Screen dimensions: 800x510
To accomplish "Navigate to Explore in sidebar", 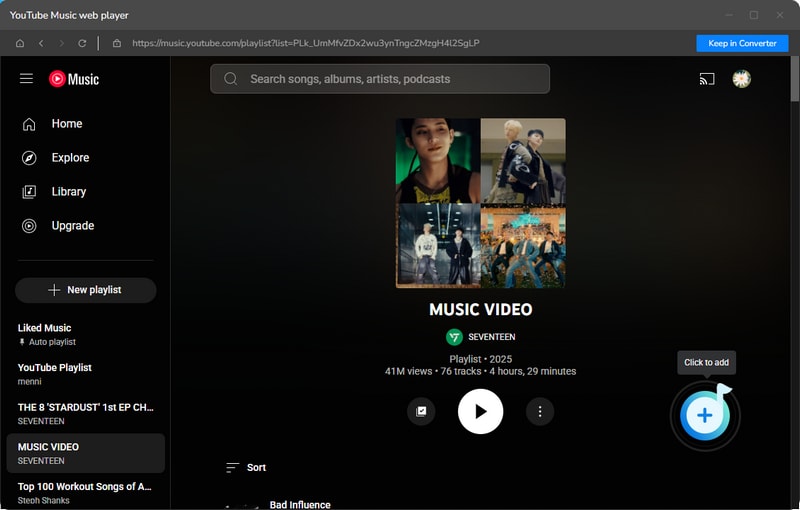I will (x=70, y=158).
